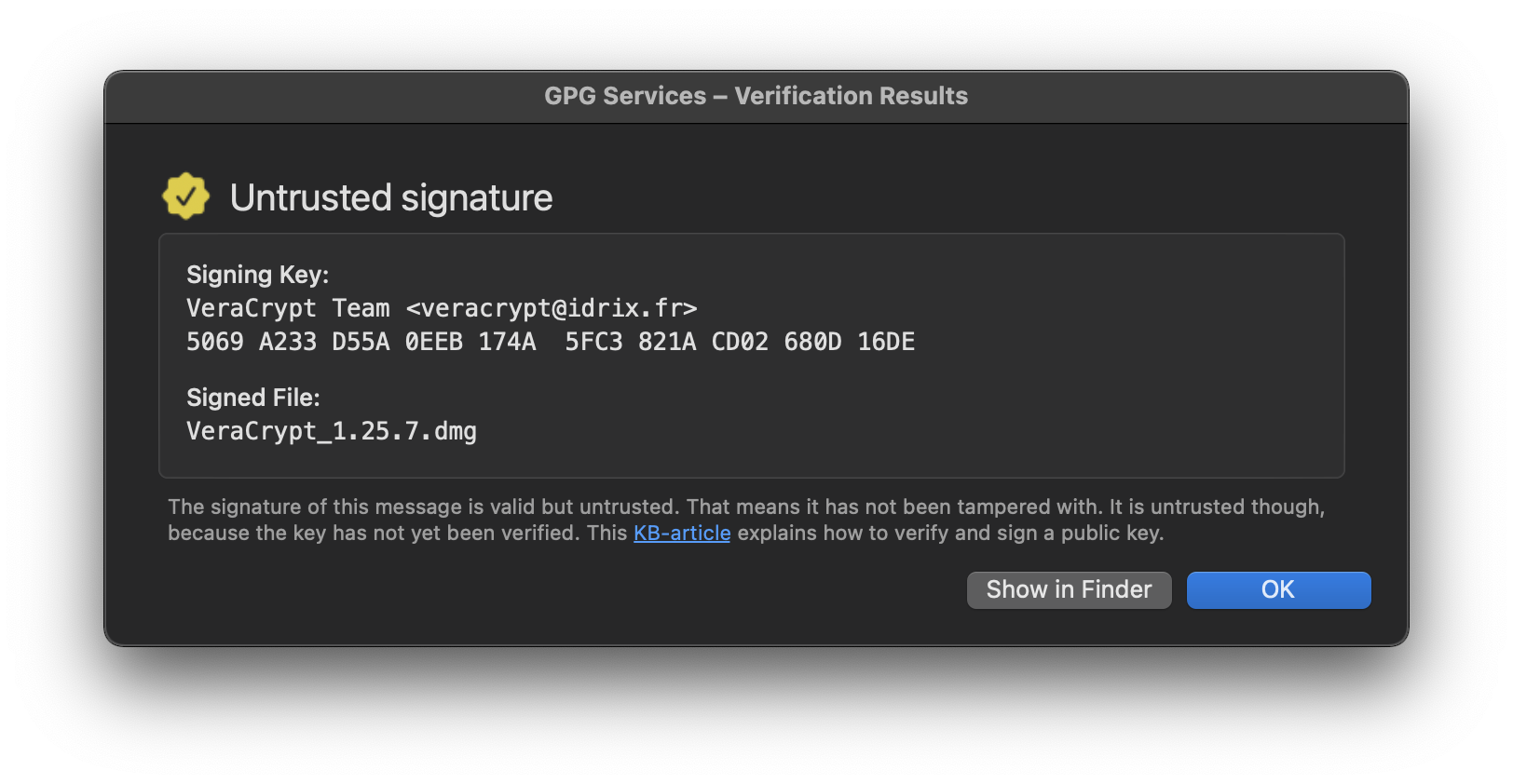Open the KB-article link
The height and width of the screenshot is (784, 1513).
pos(682,533)
